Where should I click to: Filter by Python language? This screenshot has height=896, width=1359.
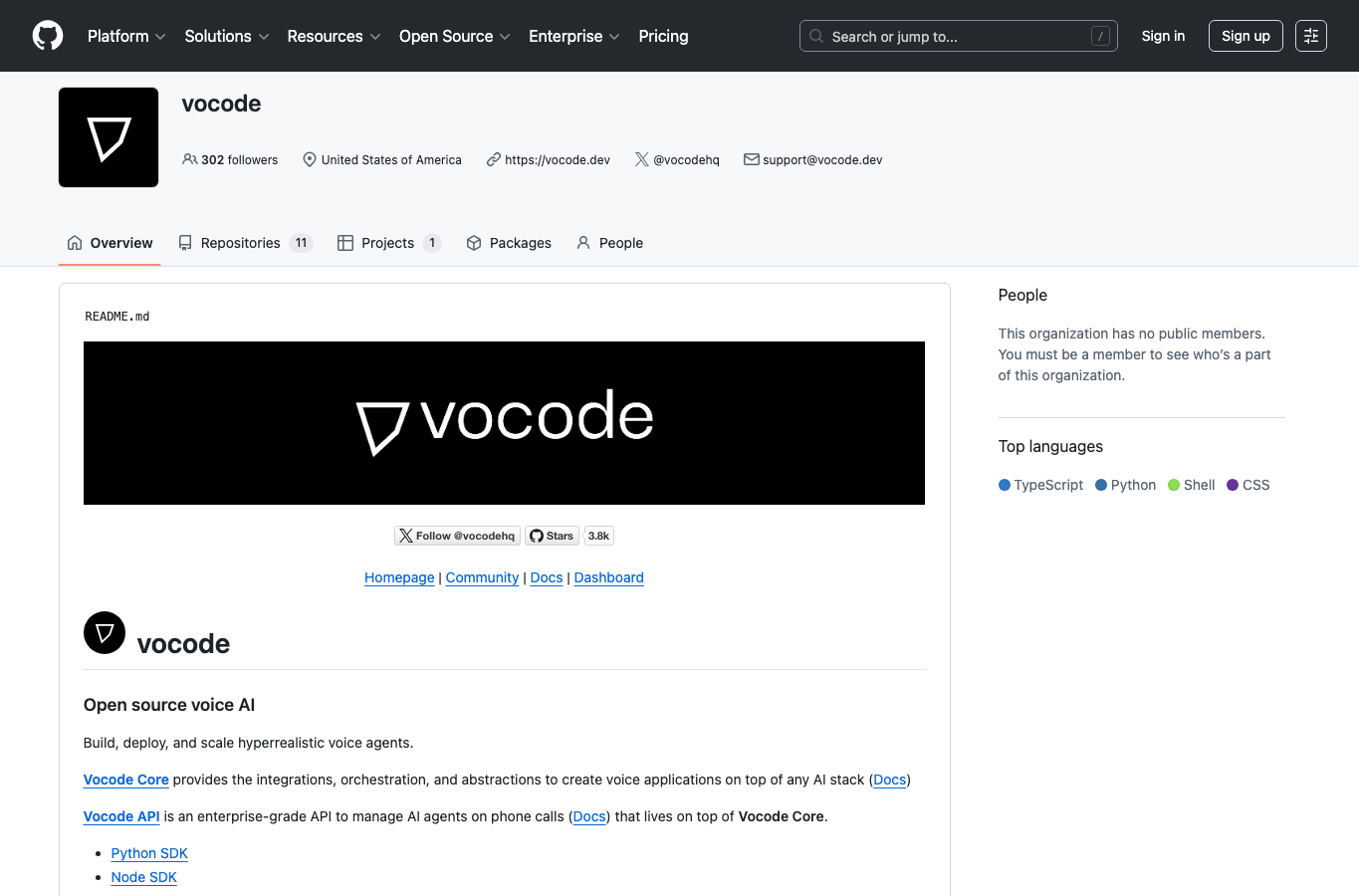(x=1125, y=485)
